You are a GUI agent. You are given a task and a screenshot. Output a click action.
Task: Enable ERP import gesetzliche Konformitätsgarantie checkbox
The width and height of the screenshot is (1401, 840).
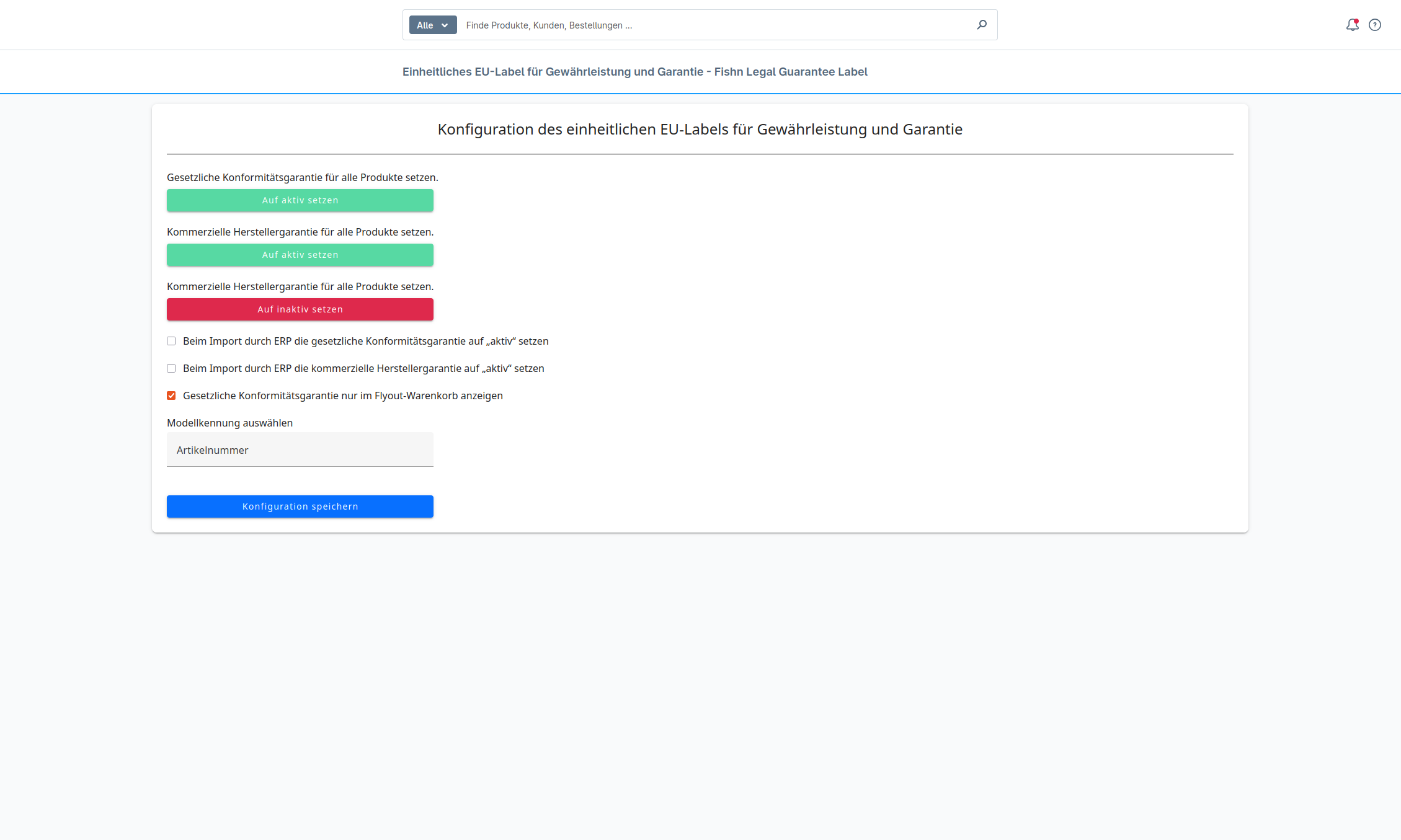click(171, 341)
